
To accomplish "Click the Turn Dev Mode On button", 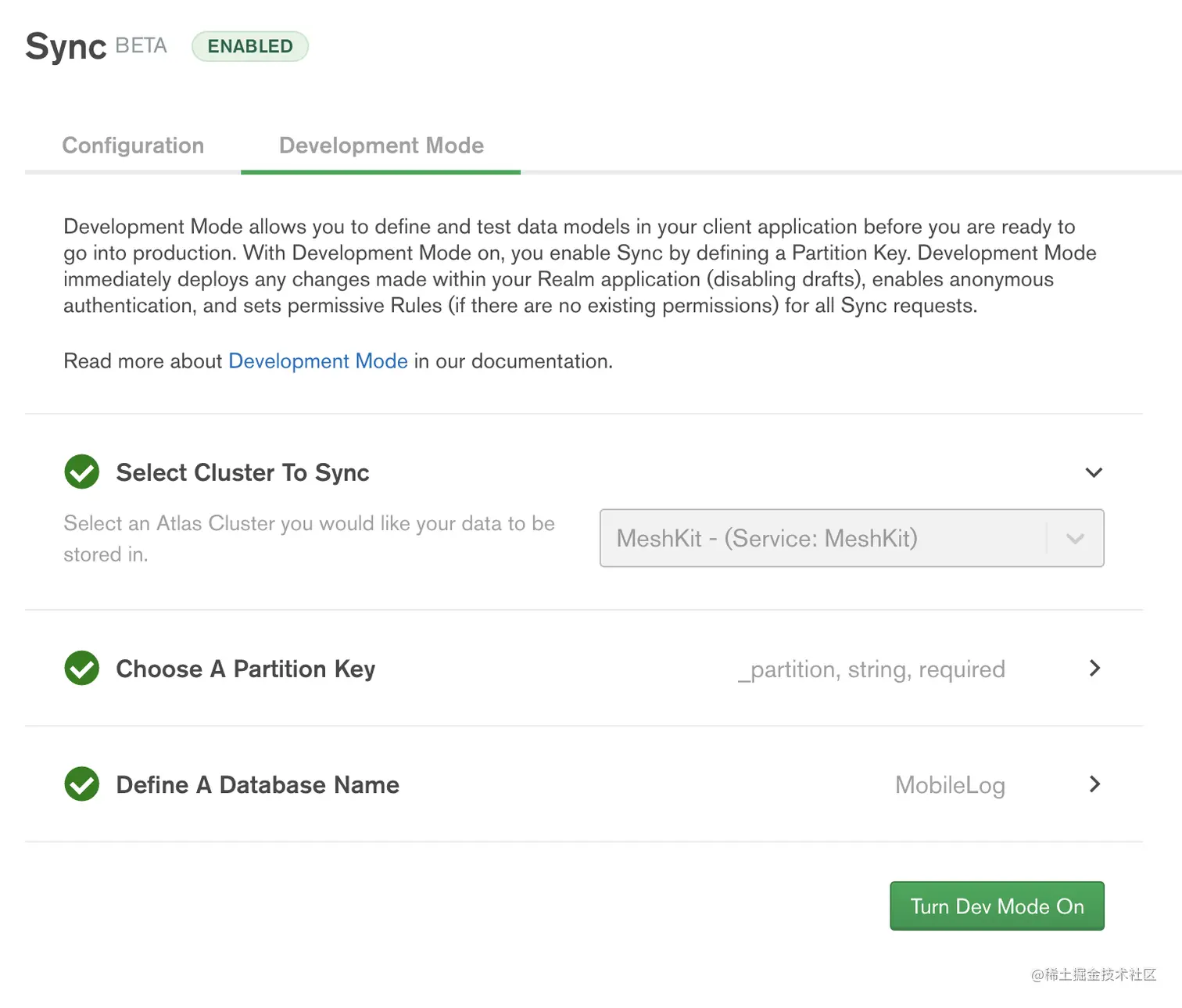I will click(x=997, y=906).
